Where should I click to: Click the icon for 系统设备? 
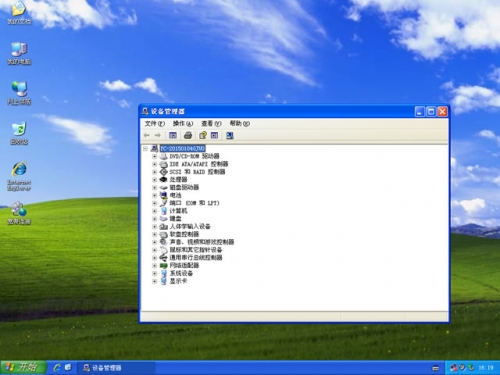tap(163, 273)
